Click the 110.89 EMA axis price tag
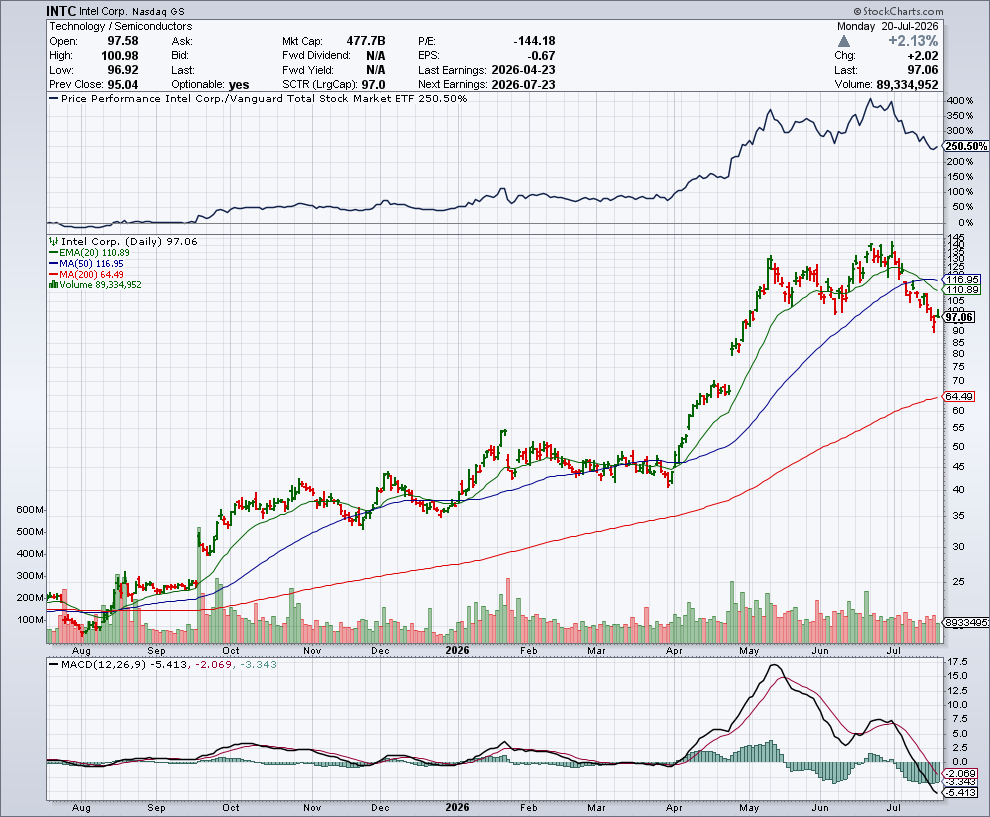This screenshot has height=817, width=990. click(x=961, y=290)
